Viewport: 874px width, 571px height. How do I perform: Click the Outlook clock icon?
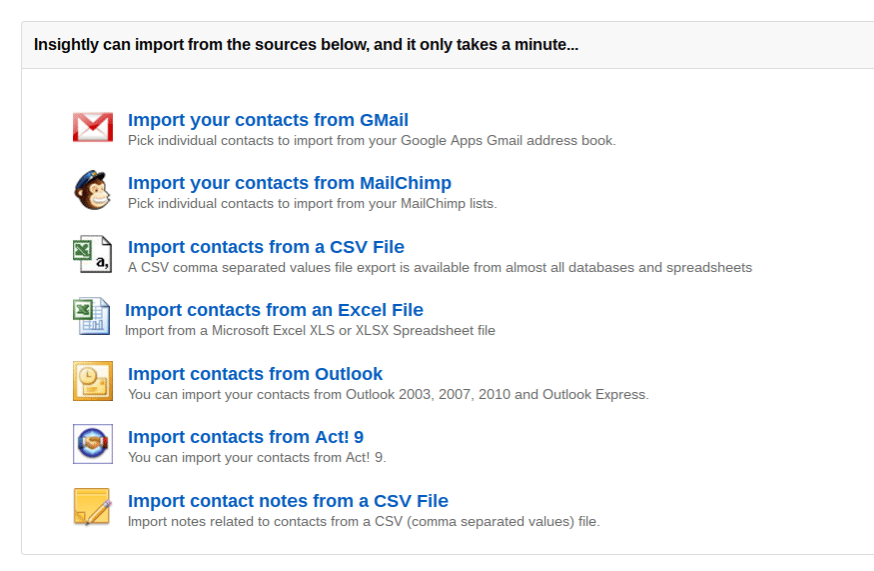[93, 381]
